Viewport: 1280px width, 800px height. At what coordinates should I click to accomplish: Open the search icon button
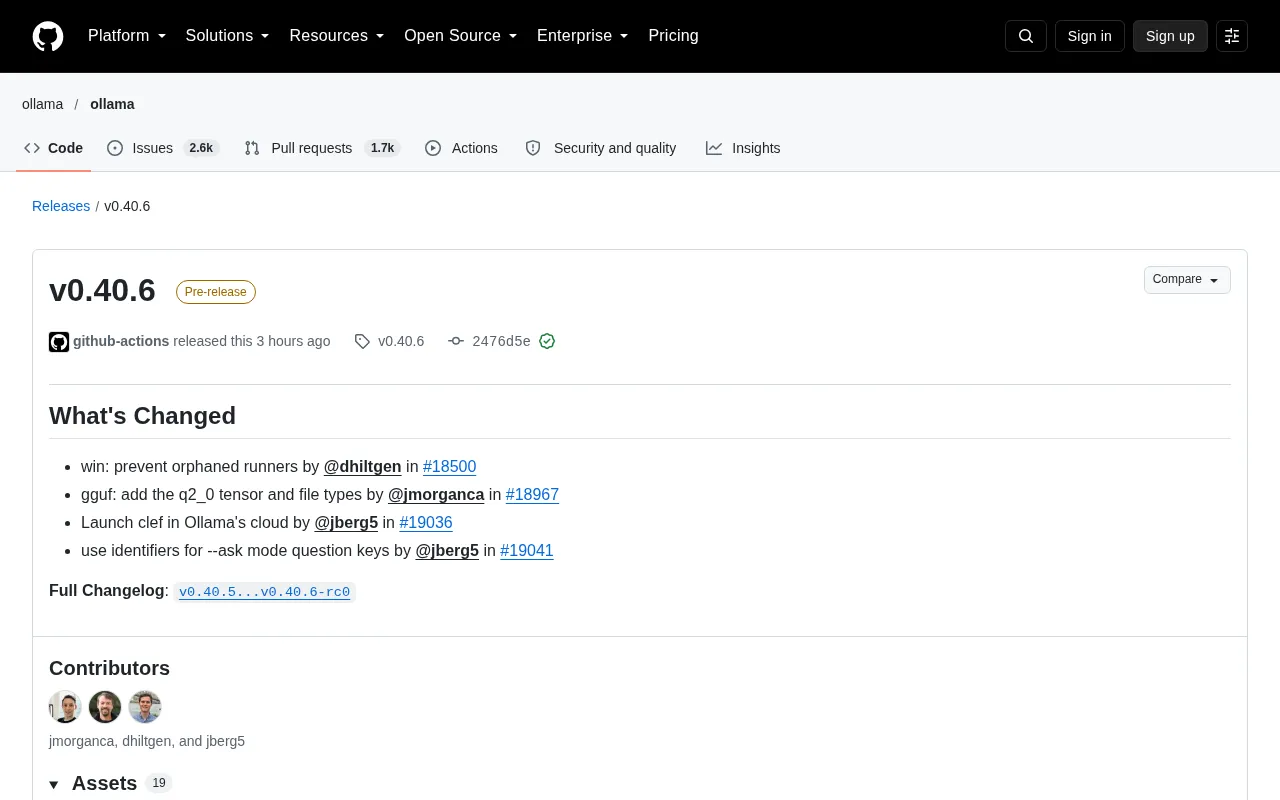1026,36
